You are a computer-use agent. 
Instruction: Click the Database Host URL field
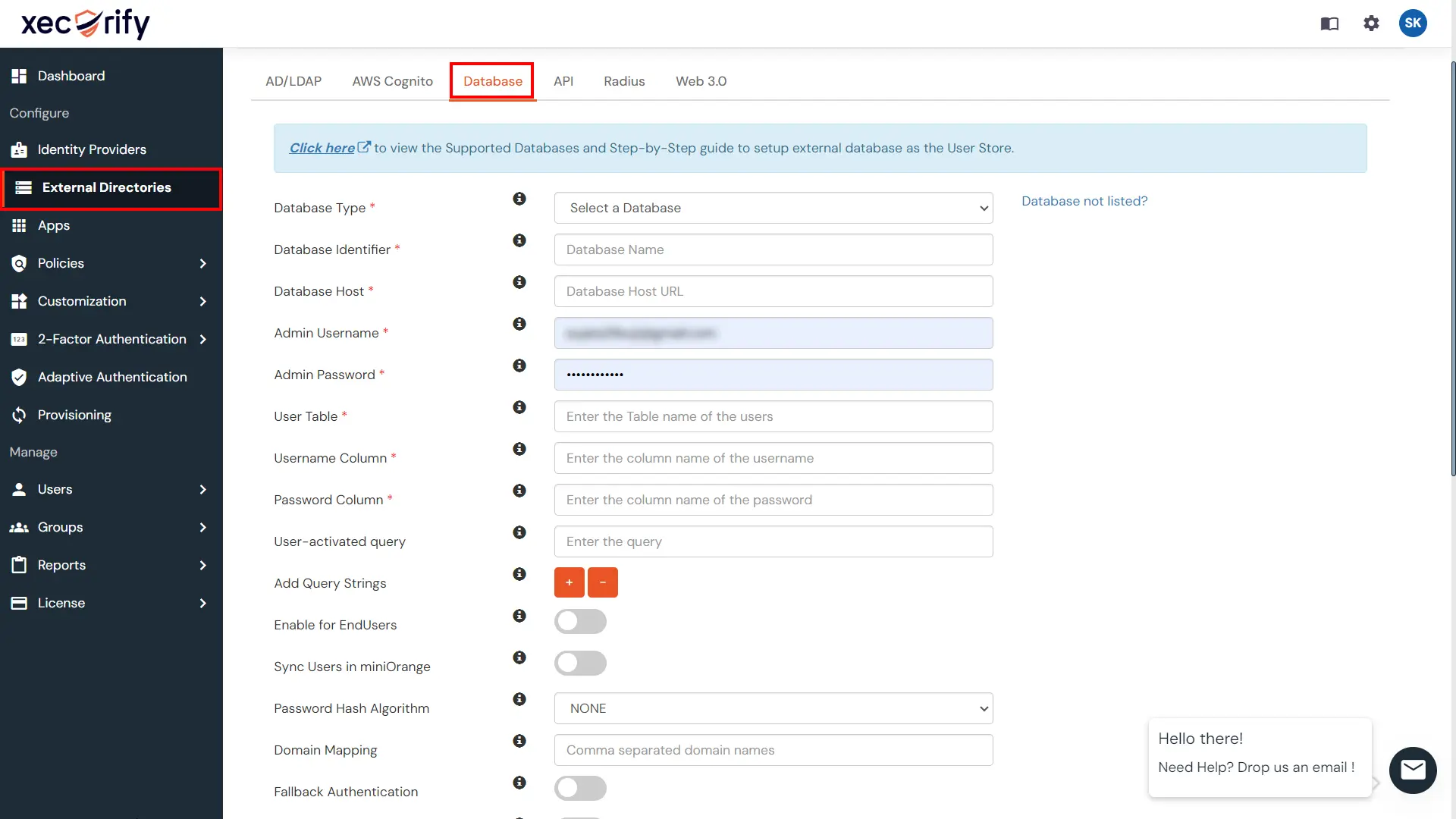point(773,291)
